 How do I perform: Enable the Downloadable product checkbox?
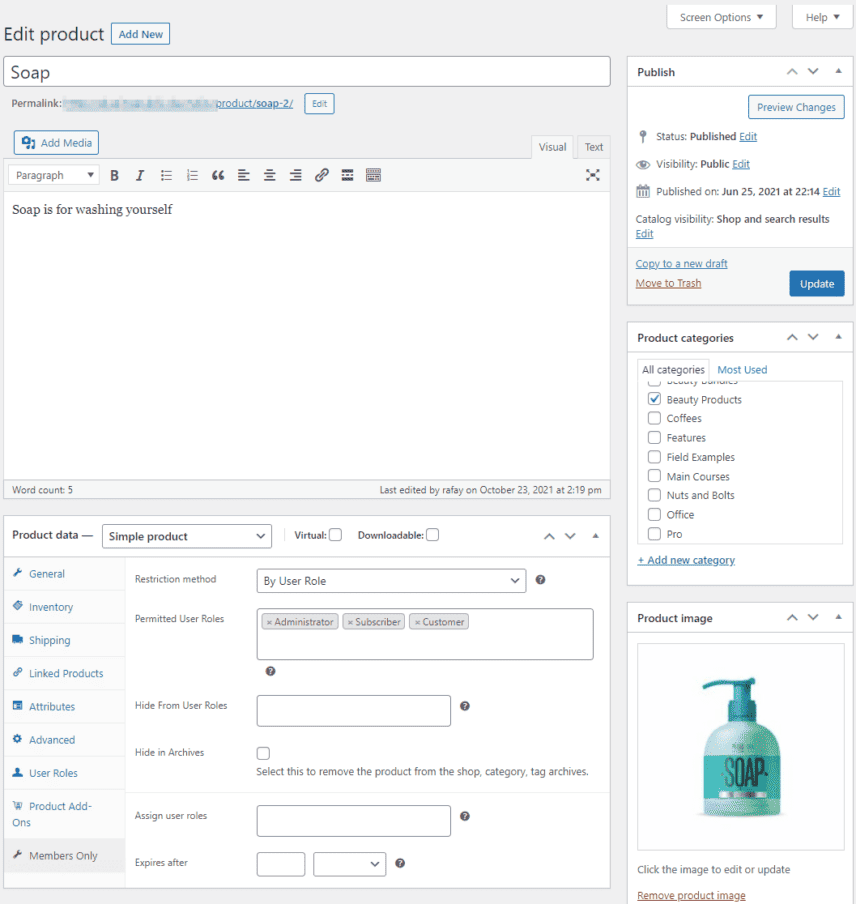click(432, 535)
